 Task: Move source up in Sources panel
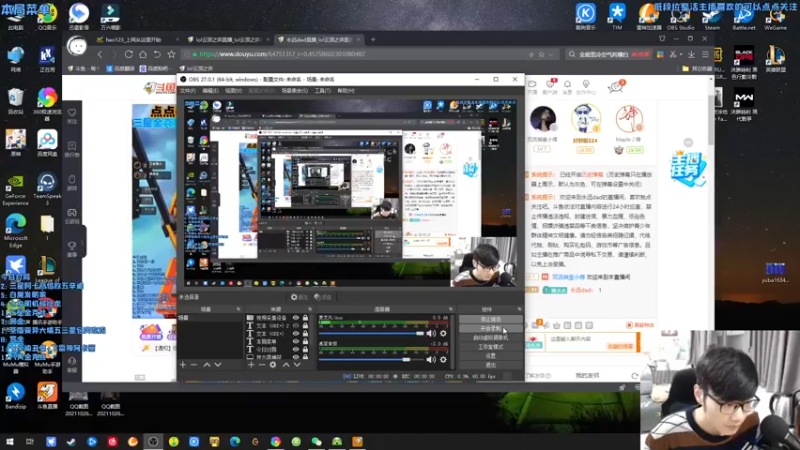tap(286, 365)
